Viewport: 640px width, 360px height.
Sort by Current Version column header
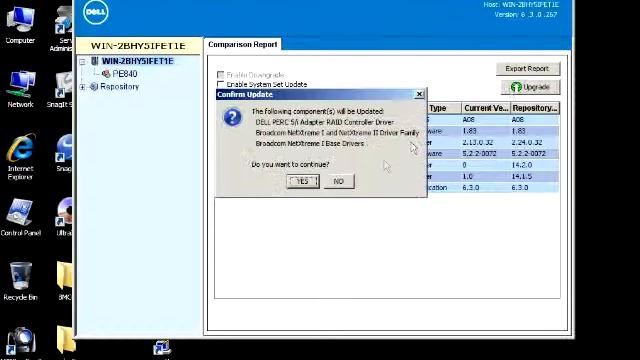pyautogui.click(x=486, y=108)
